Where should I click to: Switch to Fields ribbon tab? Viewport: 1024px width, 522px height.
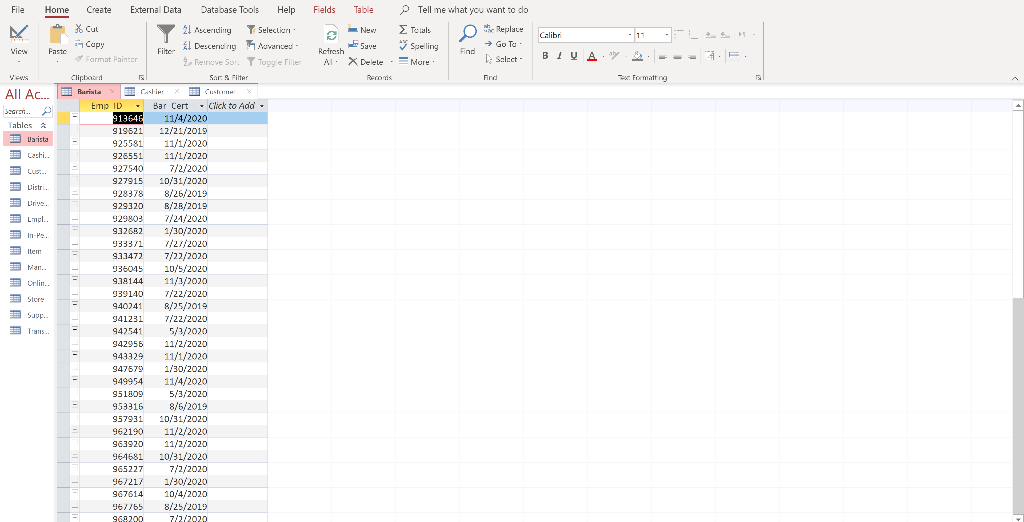point(324,10)
